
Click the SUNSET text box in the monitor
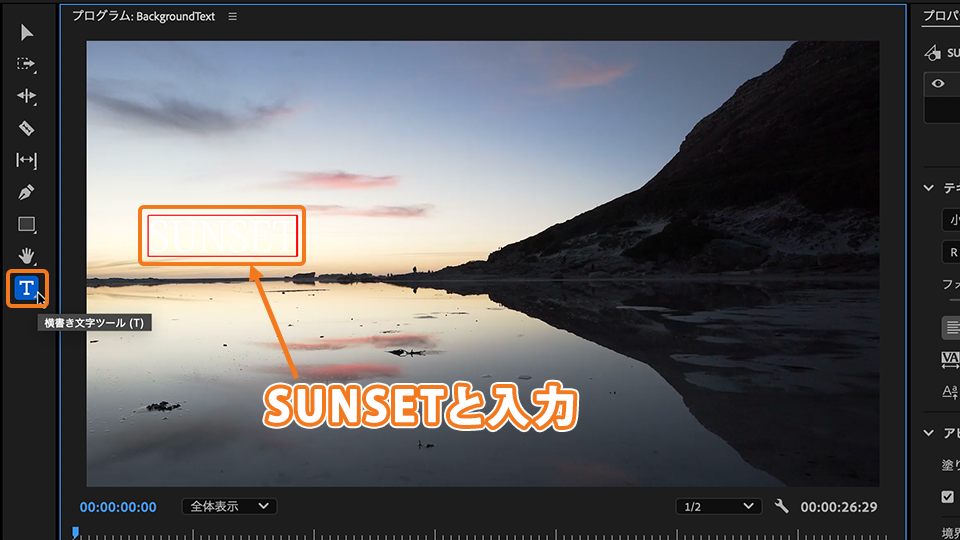click(x=222, y=236)
